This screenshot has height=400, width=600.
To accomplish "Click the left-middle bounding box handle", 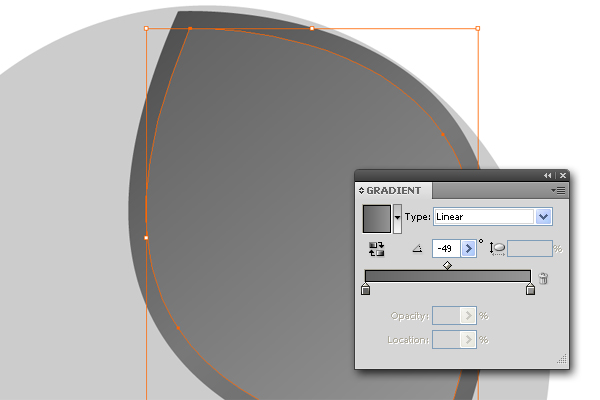I will 146,238.
